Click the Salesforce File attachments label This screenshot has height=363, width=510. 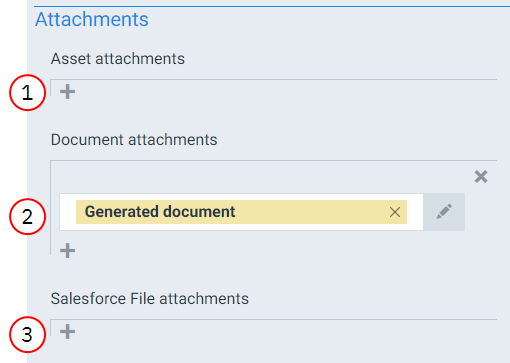(x=150, y=299)
